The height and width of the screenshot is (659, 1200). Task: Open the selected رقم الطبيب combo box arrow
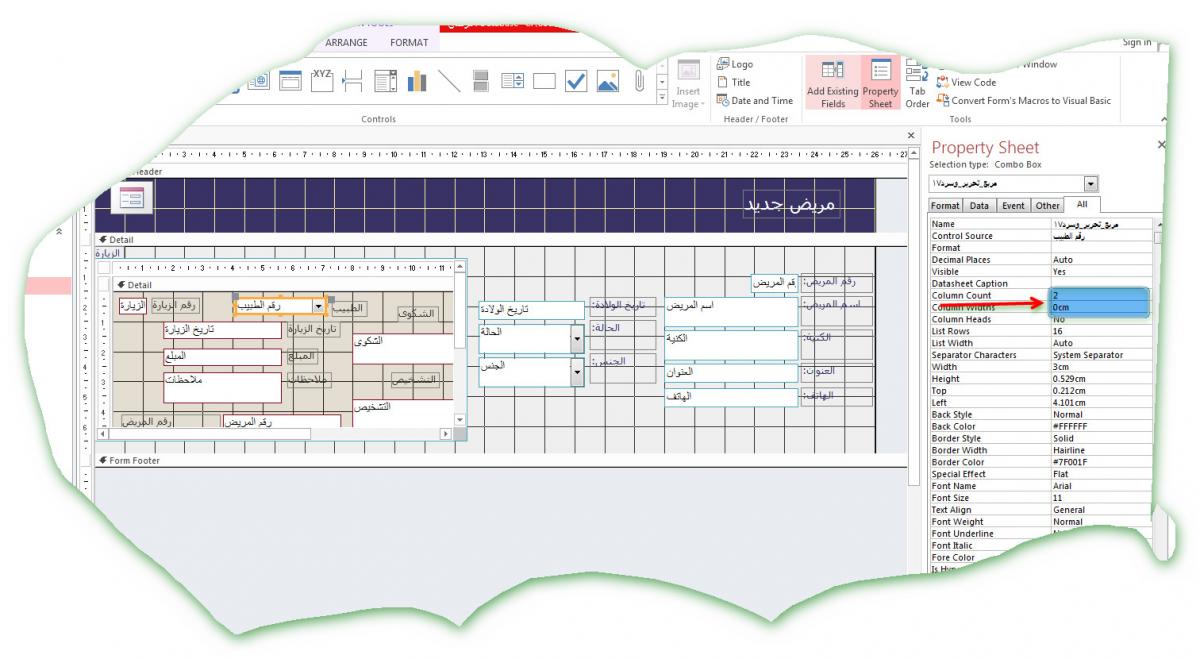point(319,307)
